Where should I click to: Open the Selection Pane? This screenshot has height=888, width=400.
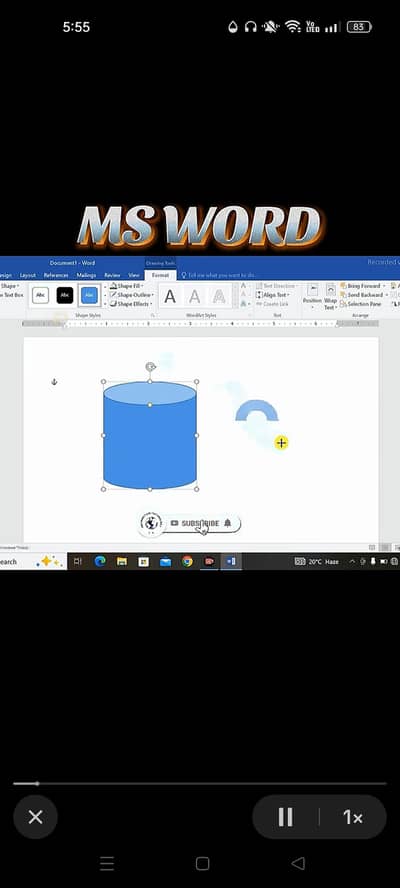click(x=360, y=304)
